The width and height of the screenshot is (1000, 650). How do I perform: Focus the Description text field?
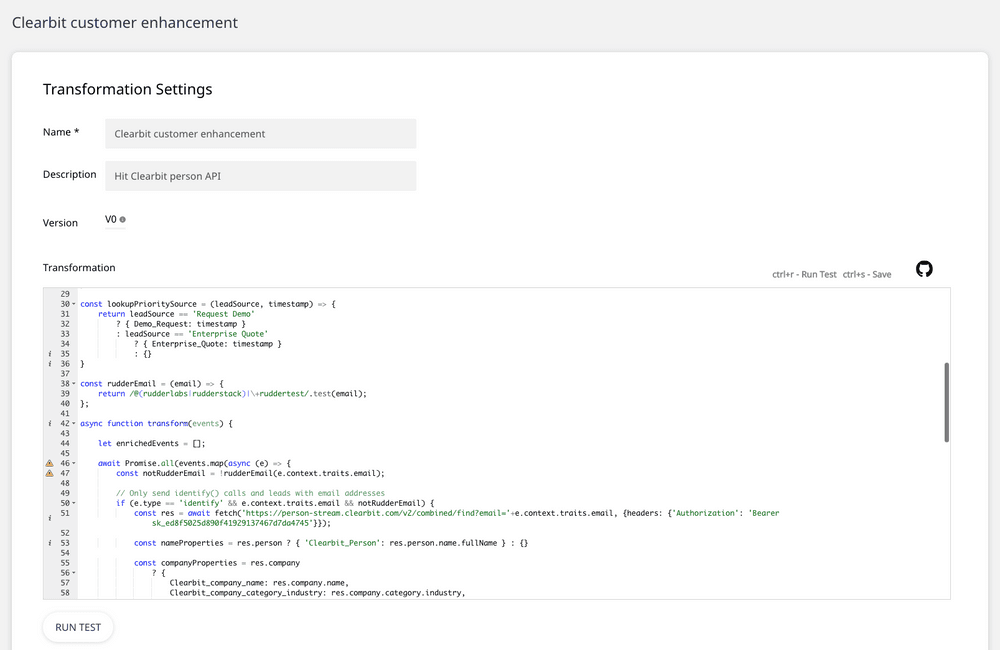click(x=260, y=176)
